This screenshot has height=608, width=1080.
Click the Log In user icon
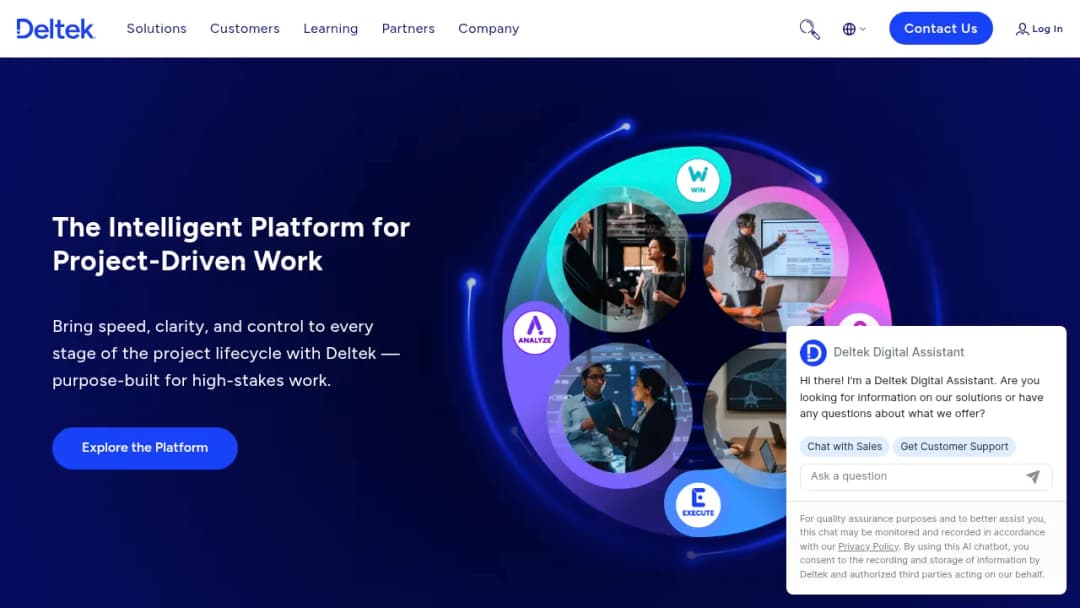1022,29
